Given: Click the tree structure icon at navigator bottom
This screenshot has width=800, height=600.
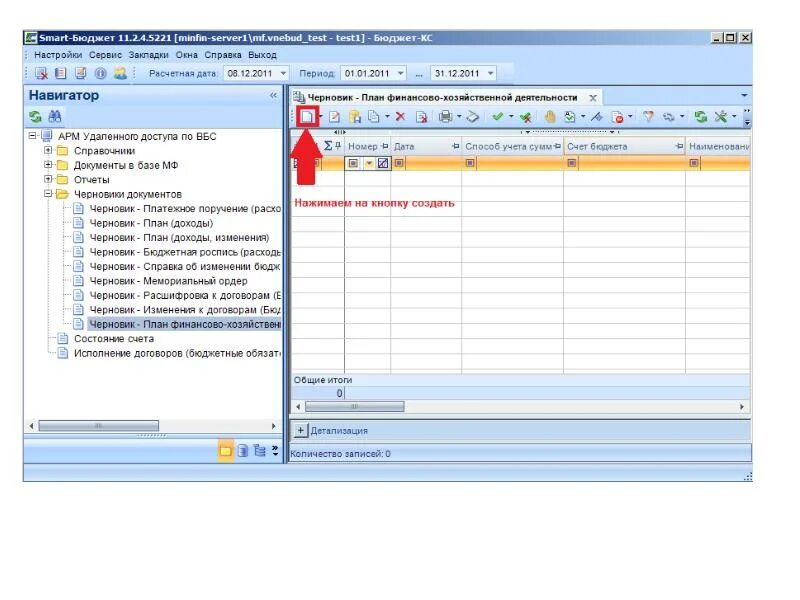Looking at the screenshot, I should point(260,451).
